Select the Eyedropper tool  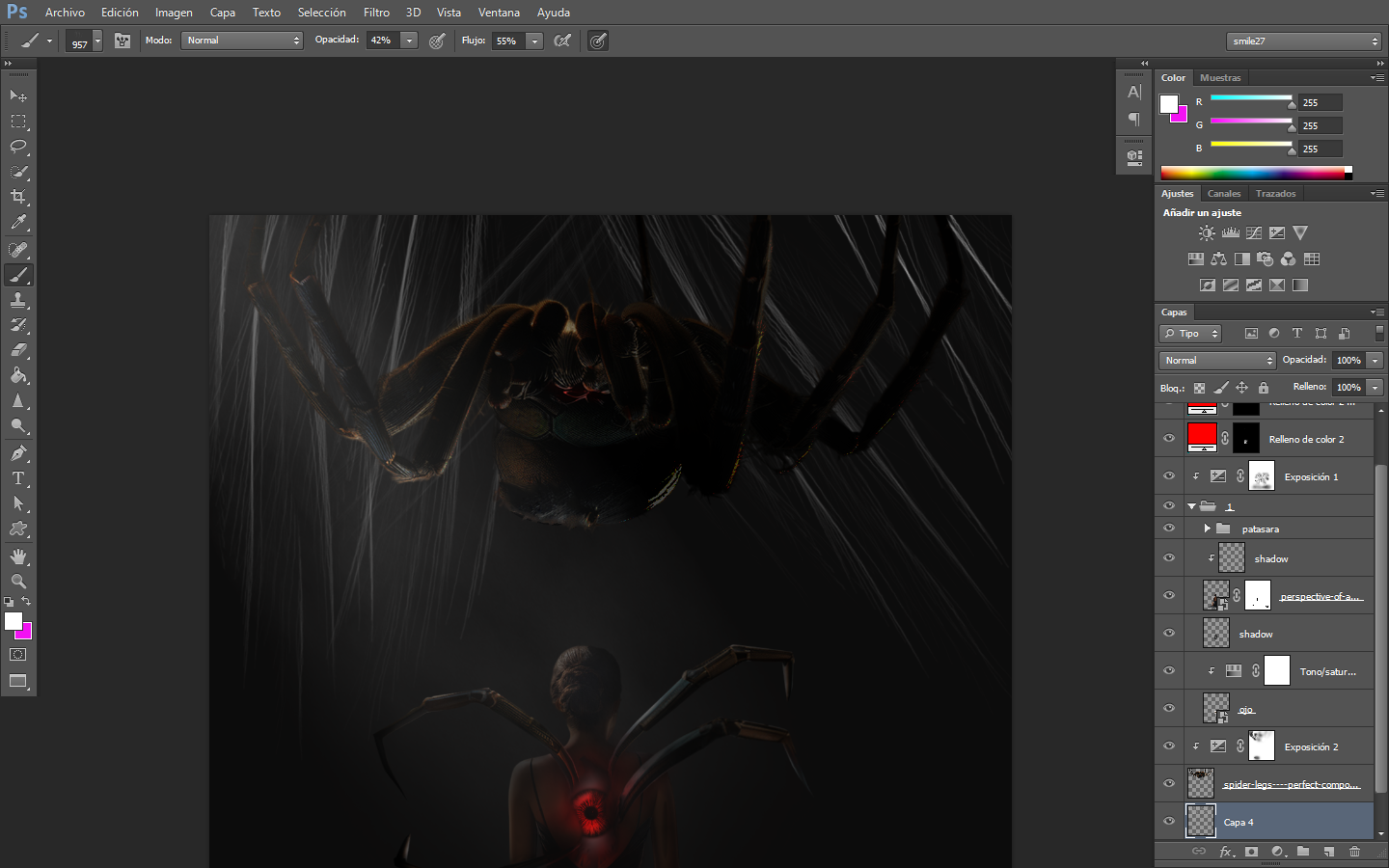pyautogui.click(x=18, y=222)
